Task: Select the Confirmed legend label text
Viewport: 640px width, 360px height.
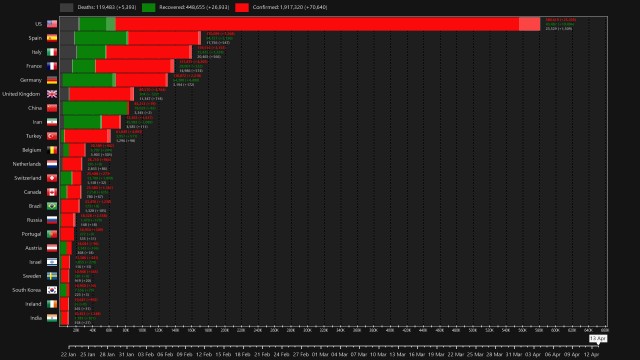Action: coord(290,7)
